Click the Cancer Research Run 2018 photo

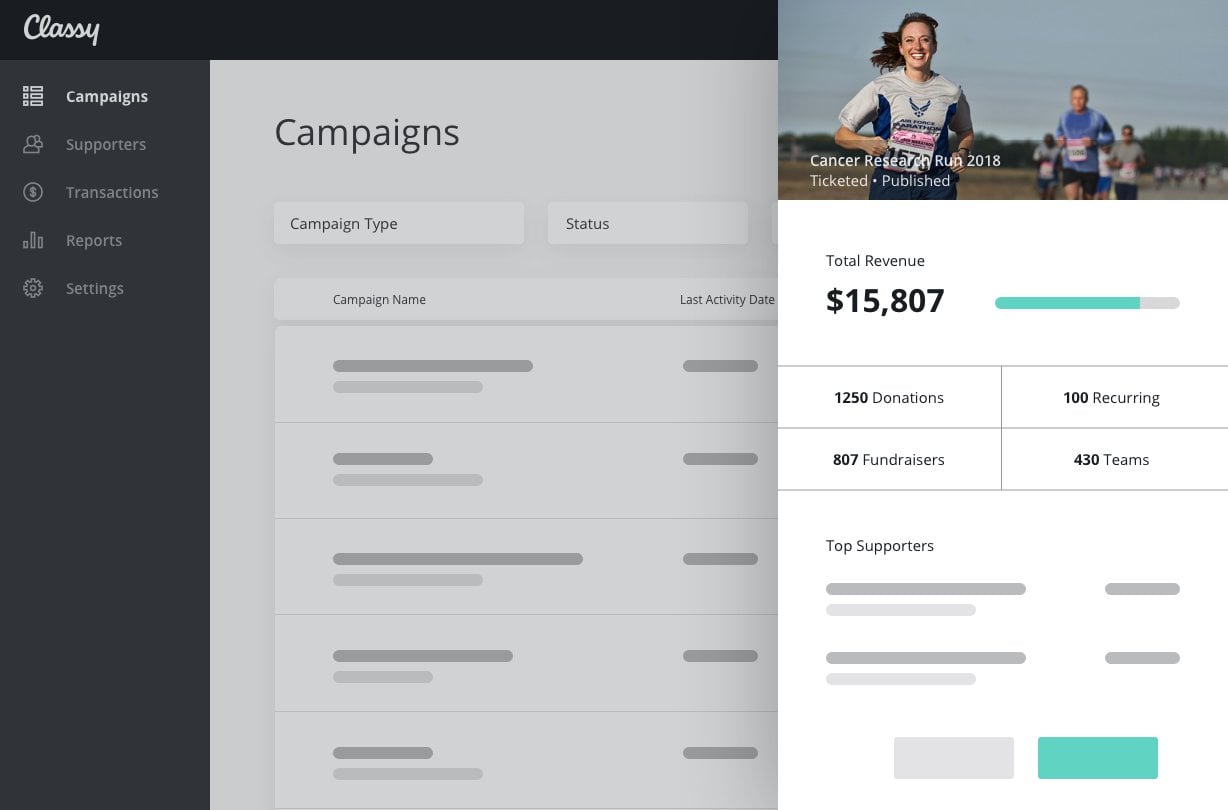(1003, 100)
